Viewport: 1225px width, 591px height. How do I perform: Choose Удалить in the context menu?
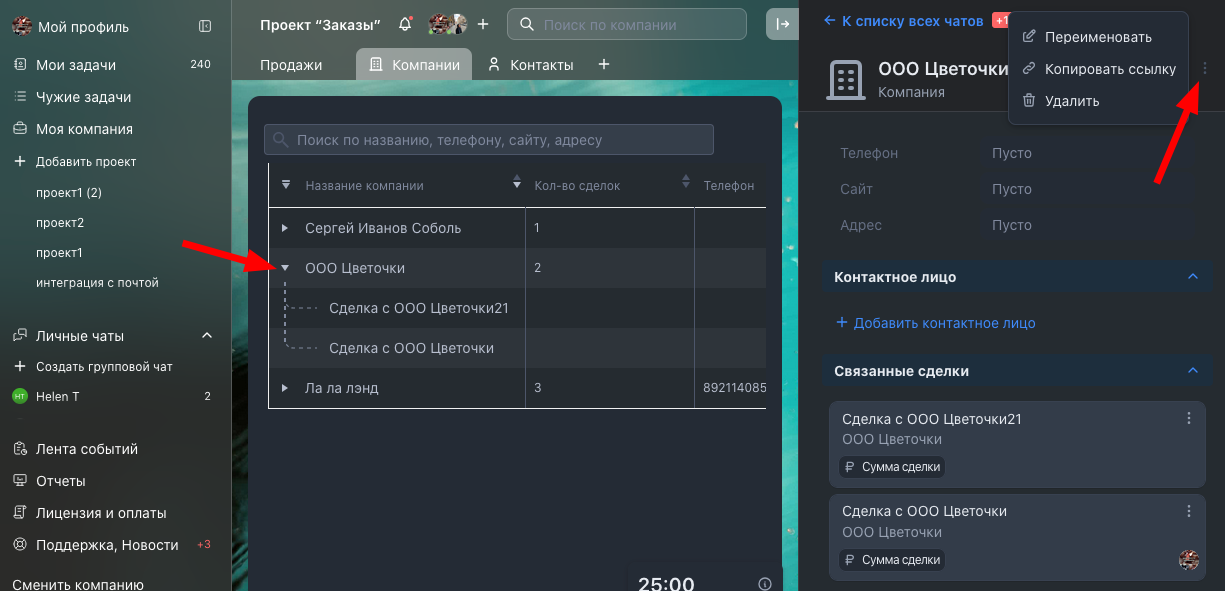1071,101
